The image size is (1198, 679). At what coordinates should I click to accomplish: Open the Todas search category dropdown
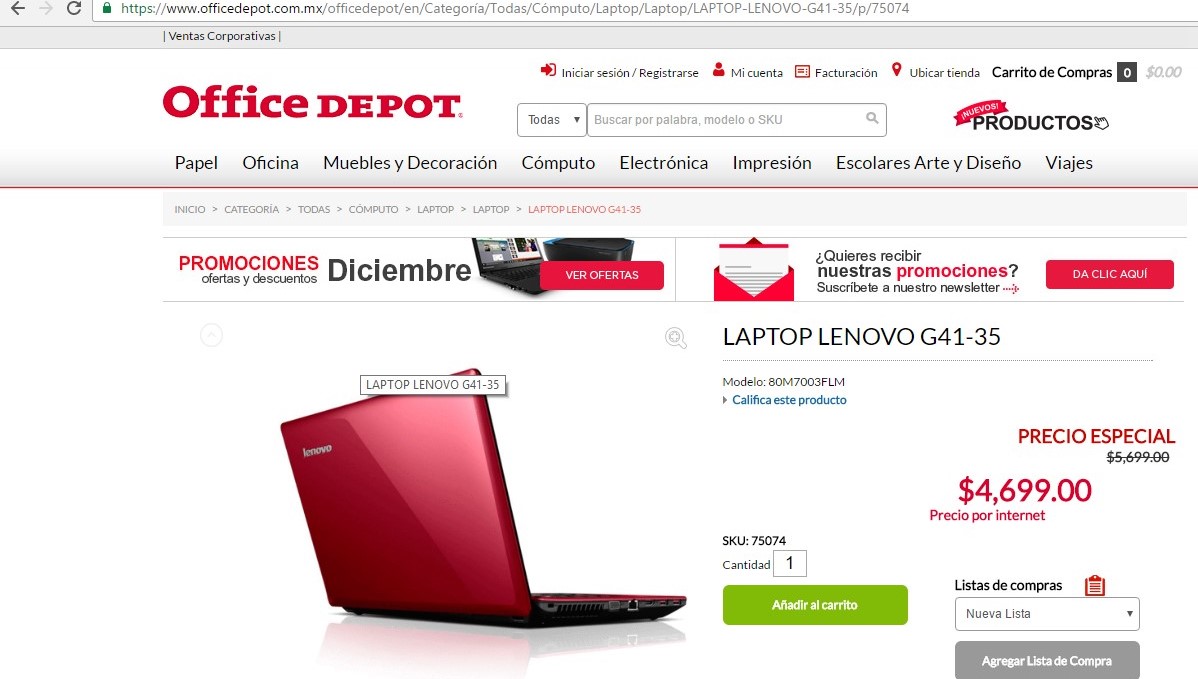[x=552, y=120]
